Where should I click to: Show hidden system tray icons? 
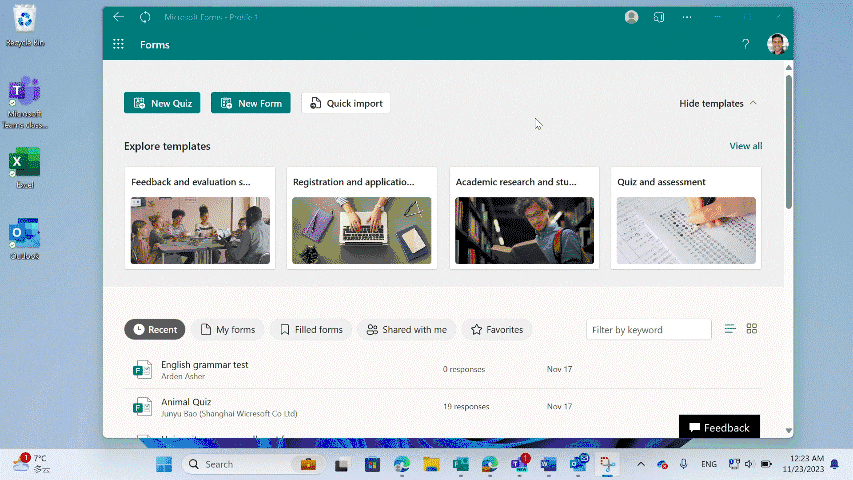(x=641, y=464)
